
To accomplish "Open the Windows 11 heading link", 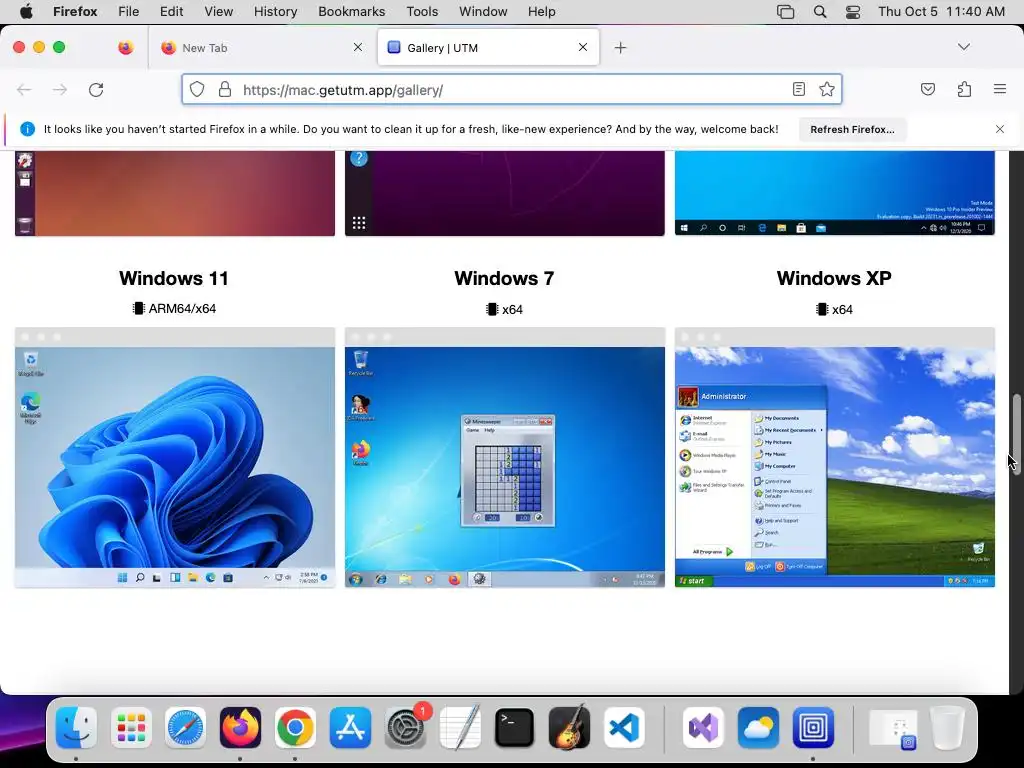I will pos(174,278).
